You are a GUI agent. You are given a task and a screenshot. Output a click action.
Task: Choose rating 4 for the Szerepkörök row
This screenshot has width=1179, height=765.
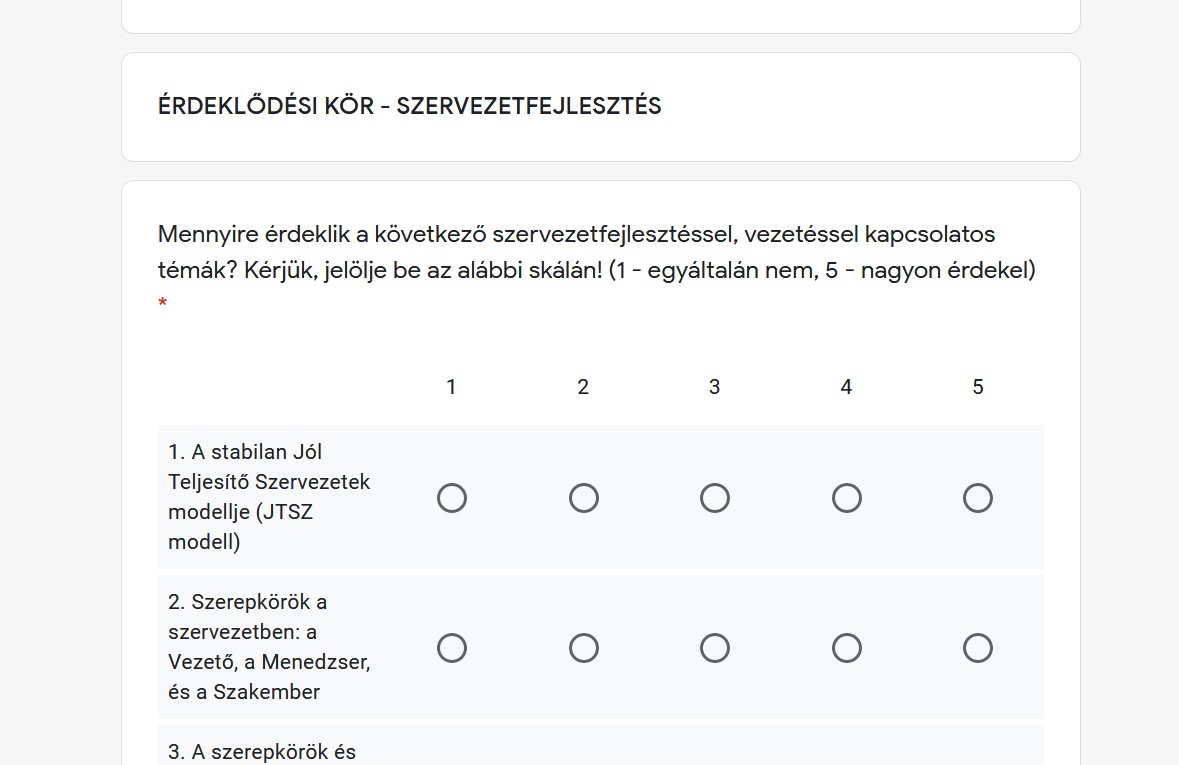[846, 648]
